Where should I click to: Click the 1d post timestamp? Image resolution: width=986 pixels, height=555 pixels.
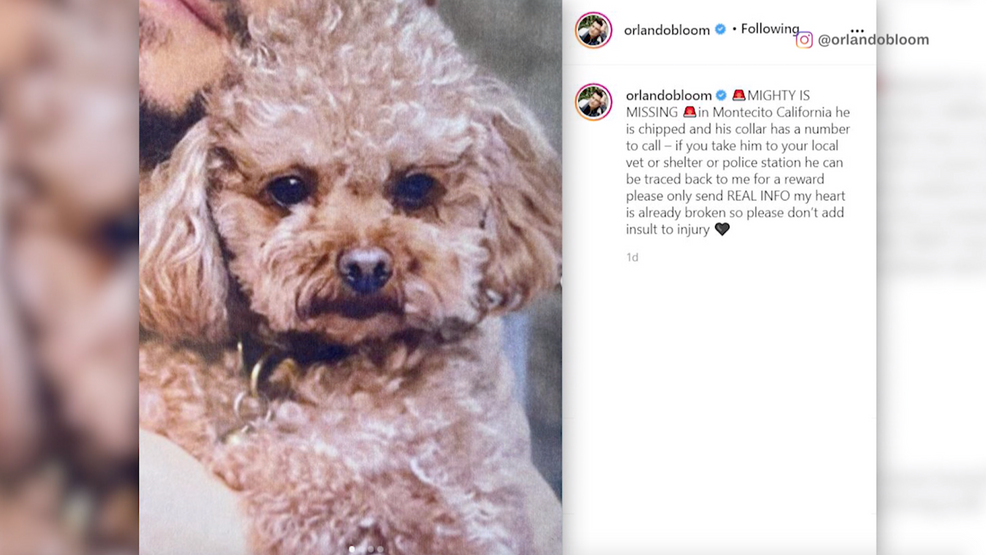point(632,257)
